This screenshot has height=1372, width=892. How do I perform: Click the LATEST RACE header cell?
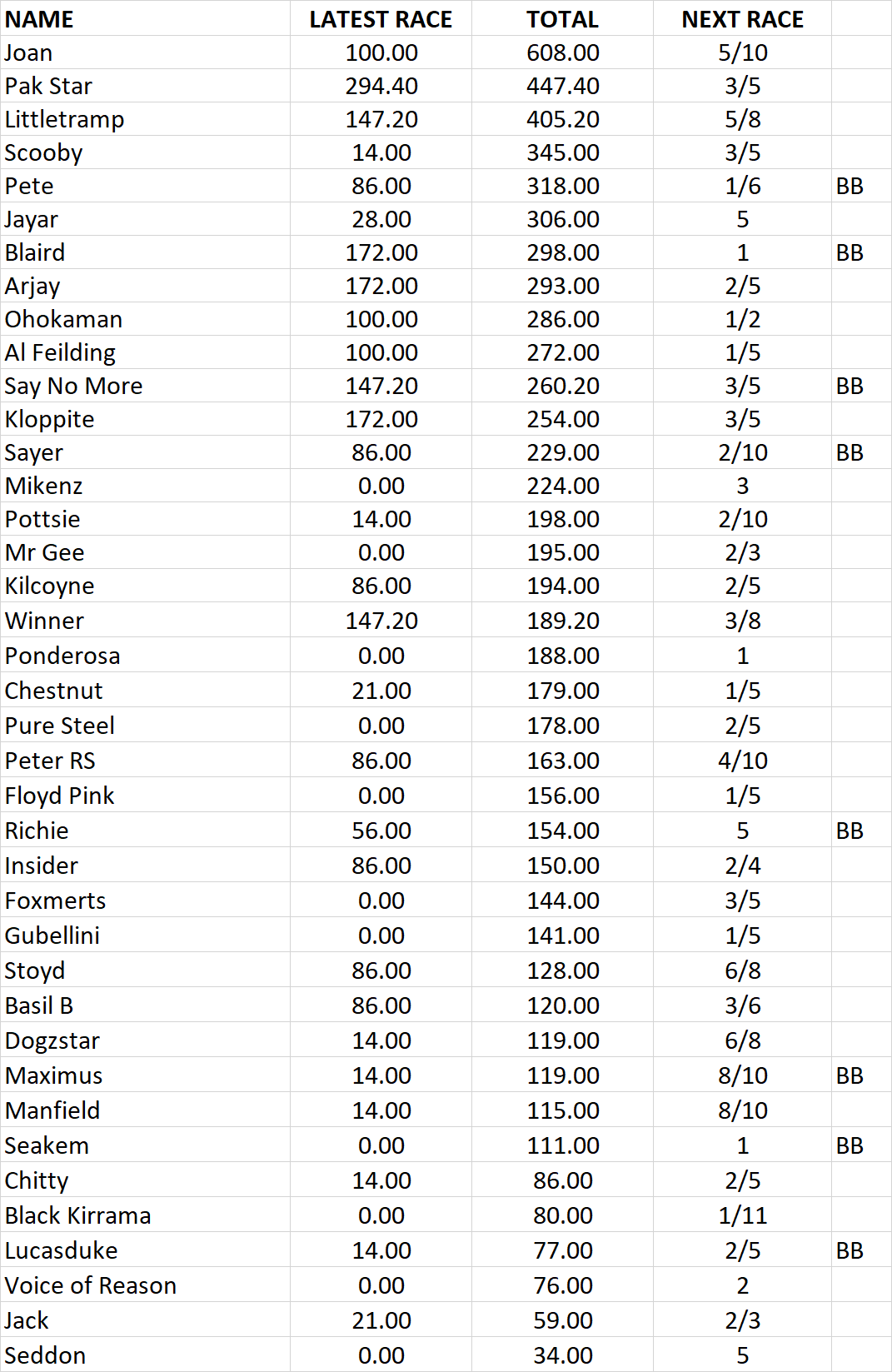click(381, 18)
